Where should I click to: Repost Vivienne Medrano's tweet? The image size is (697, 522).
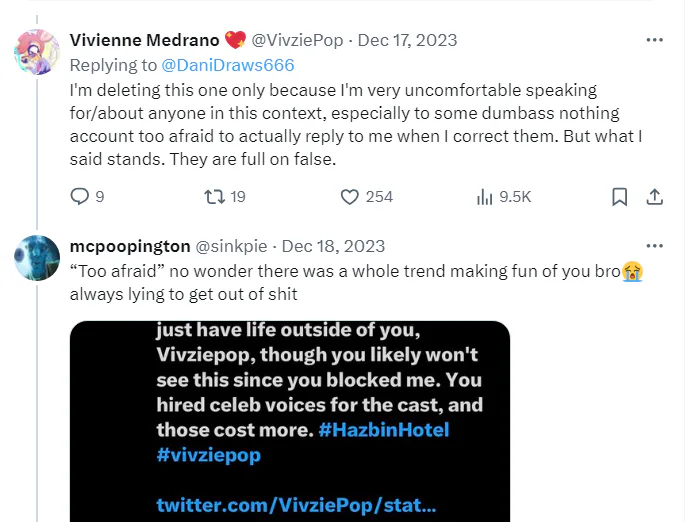(x=212, y=197)
